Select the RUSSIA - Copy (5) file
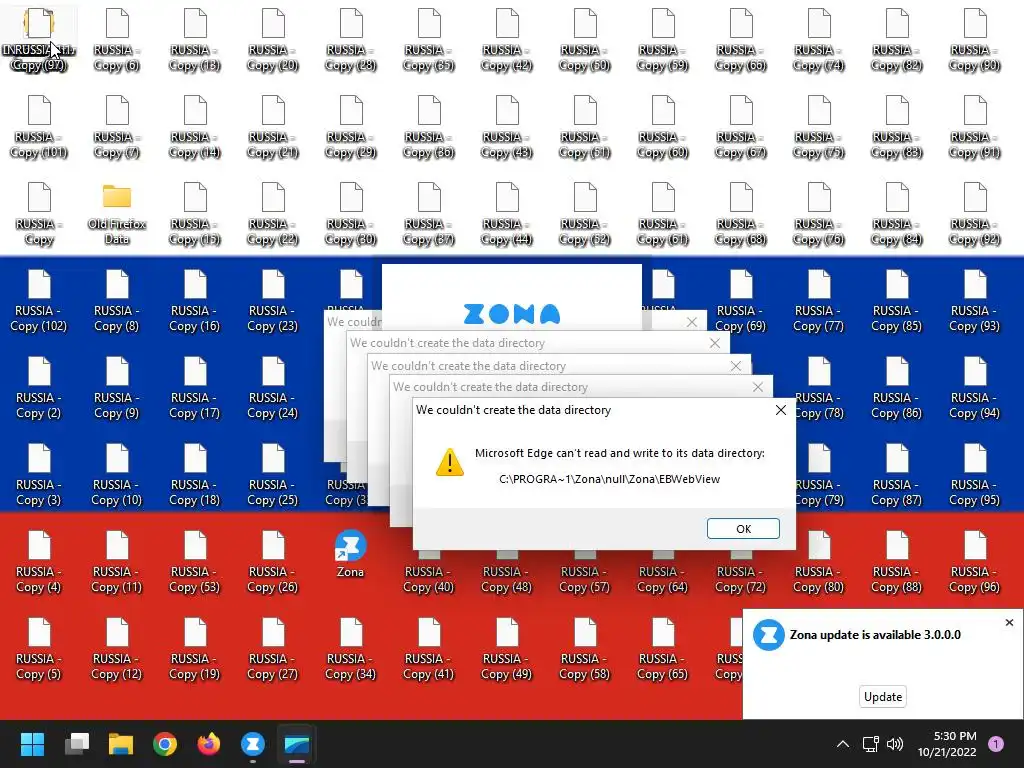Screen dimensions: 1024x768 click(39, 648)
